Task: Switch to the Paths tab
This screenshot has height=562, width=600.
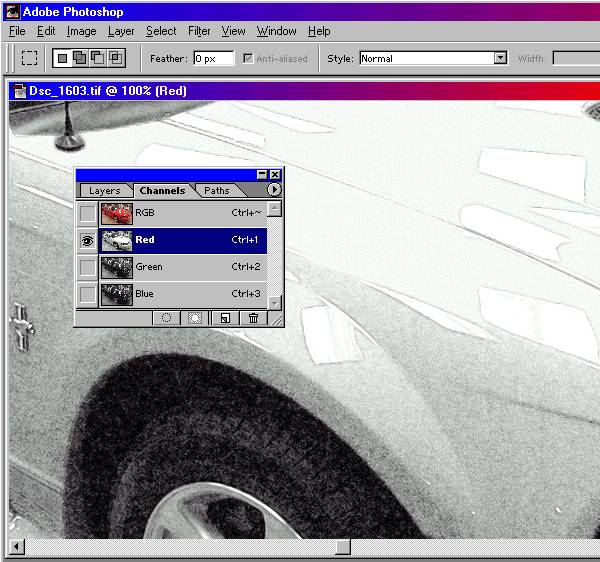Action: (217, 190)
